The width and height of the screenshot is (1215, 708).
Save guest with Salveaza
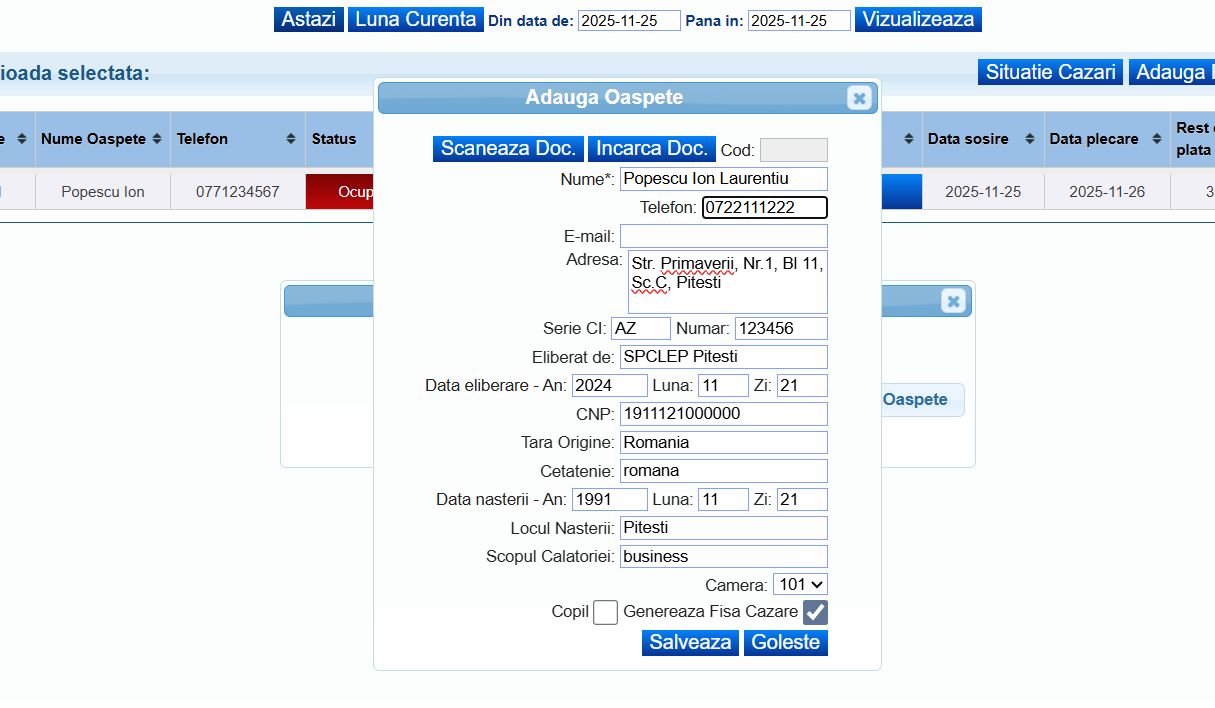pos(690,642)
